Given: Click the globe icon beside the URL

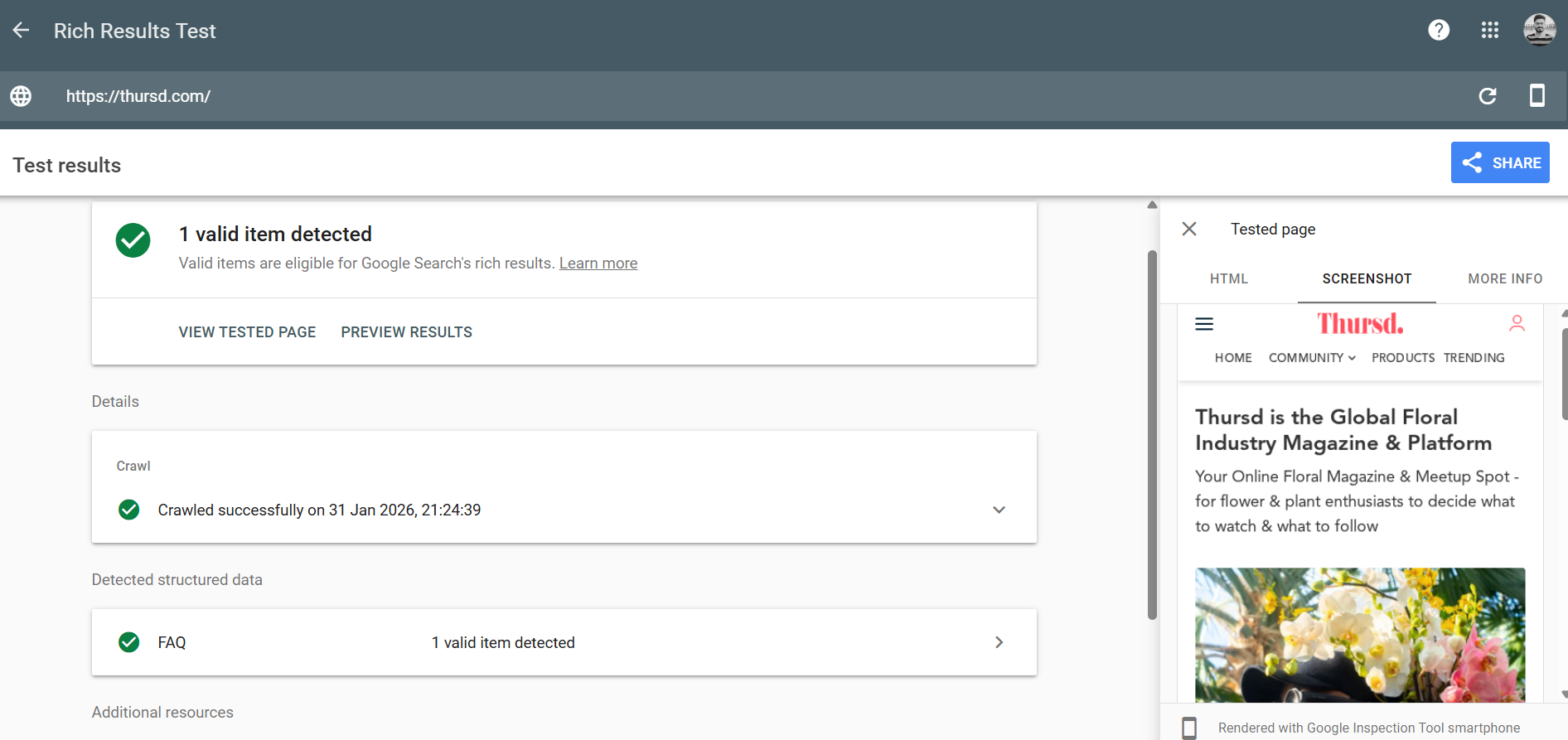Looking at the screenshot, I should click(x=21, y=96).
